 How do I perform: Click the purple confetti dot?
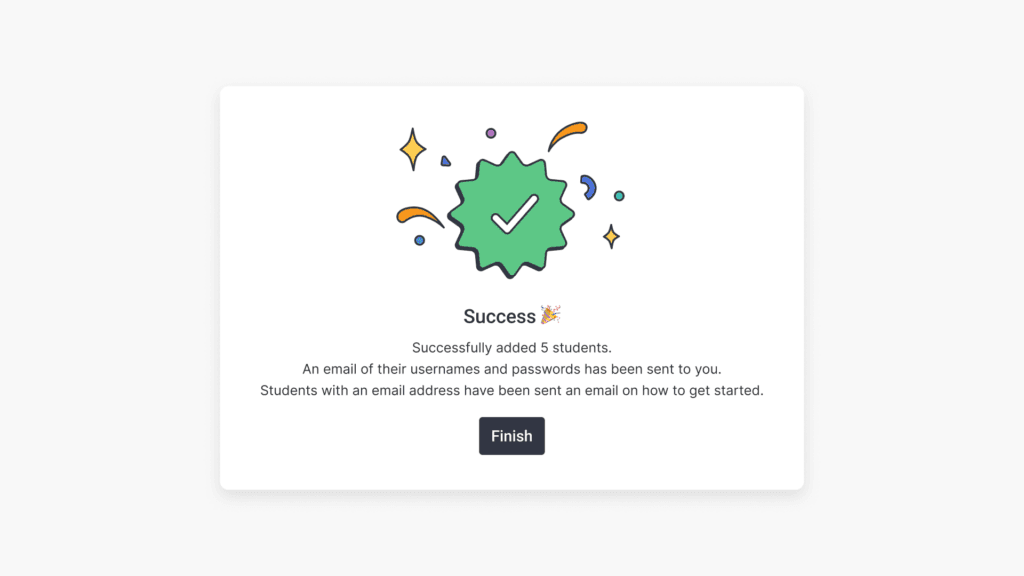(490, 131)
